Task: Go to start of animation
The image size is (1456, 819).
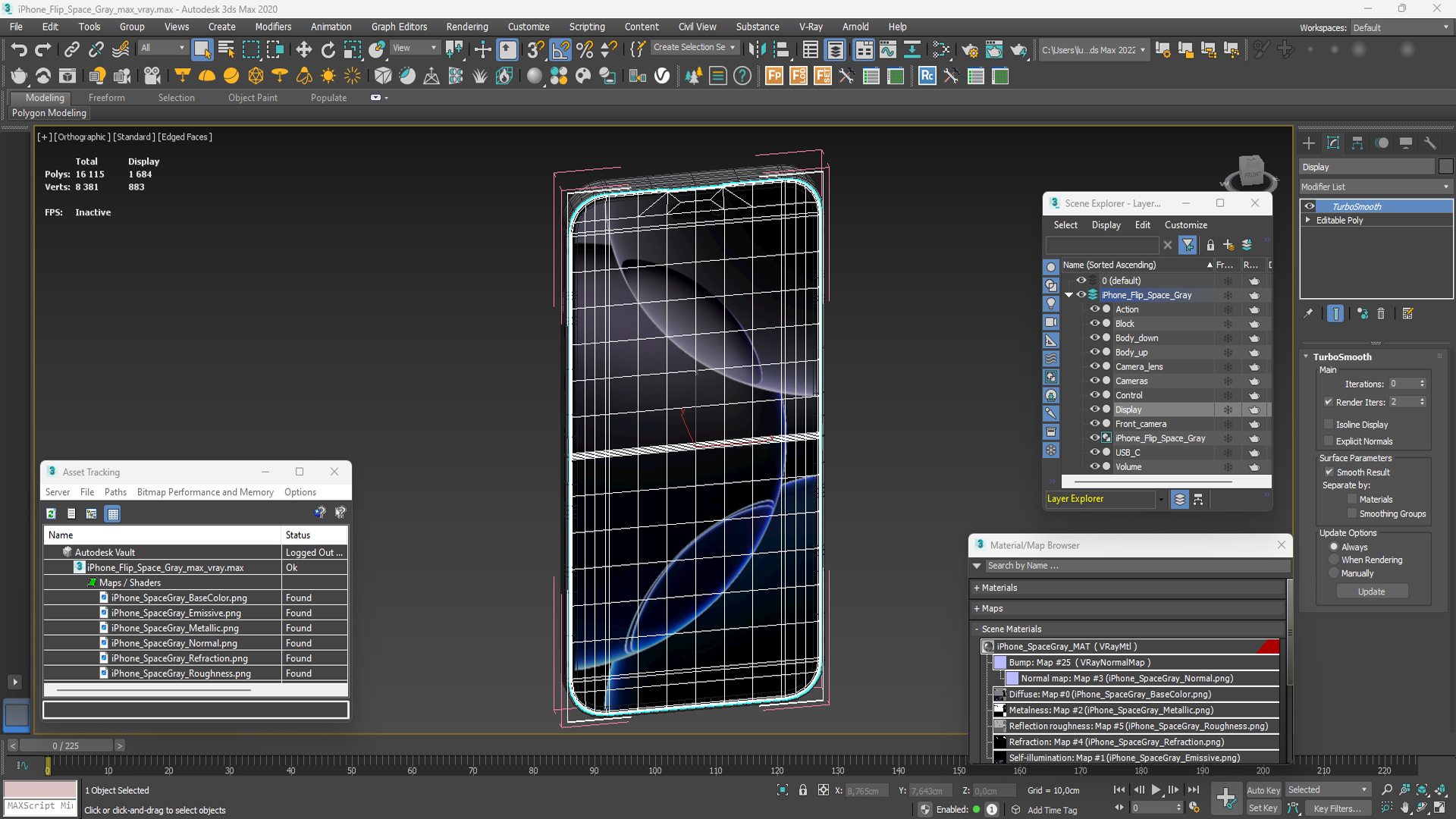Action: pyautogui.click(x=1119, y=790)
